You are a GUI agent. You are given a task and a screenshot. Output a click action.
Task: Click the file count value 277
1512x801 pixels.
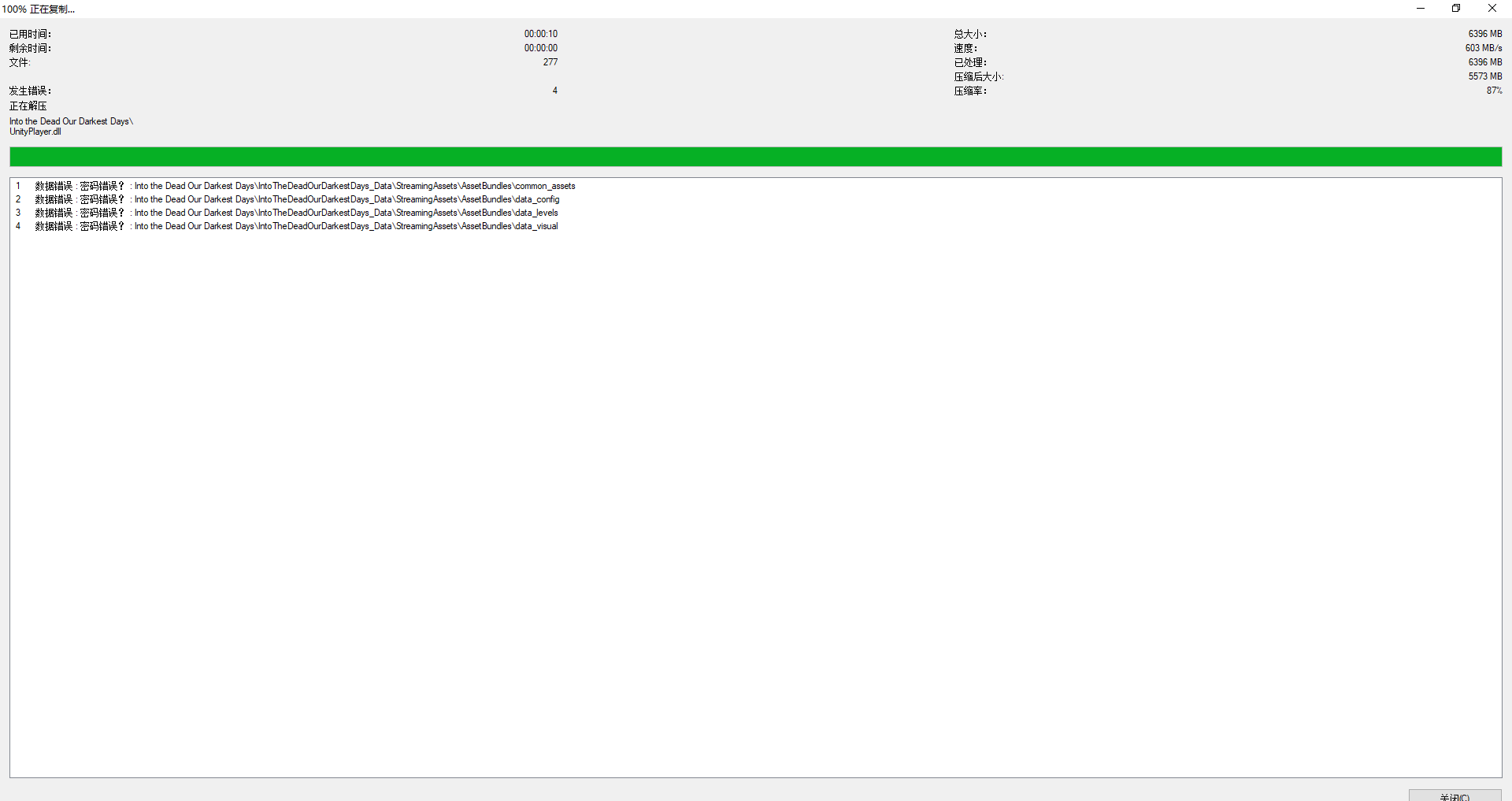(x=550, y=62)
